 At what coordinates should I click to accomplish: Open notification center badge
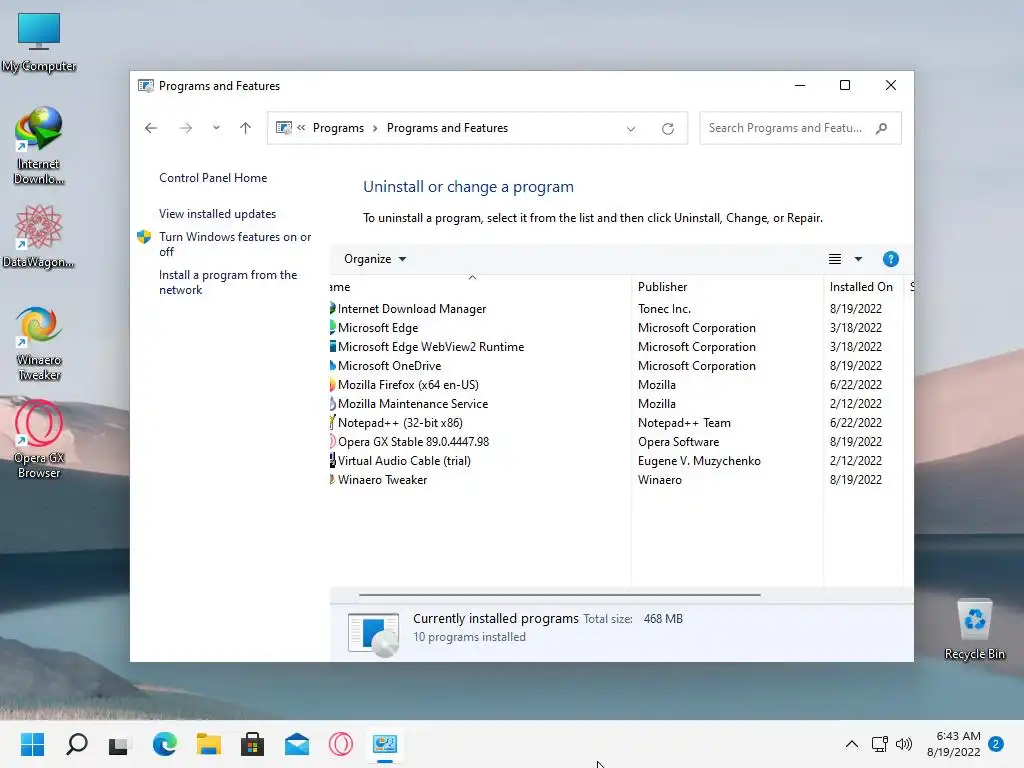(996, 744)
